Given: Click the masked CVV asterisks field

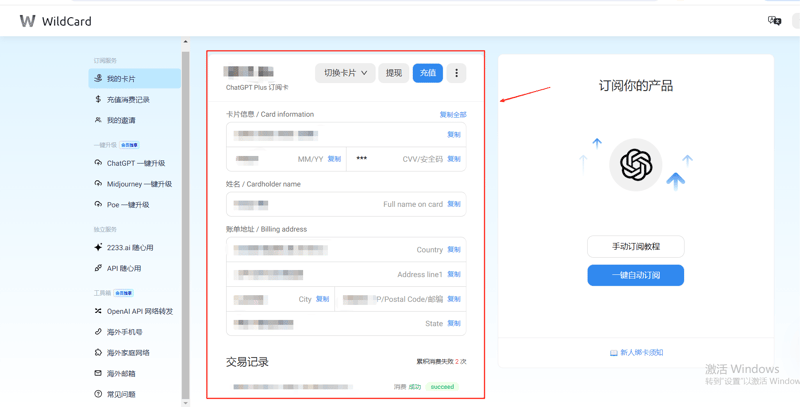Looking at the screenshot, I should pyautogui.click(x=362, y=159).
